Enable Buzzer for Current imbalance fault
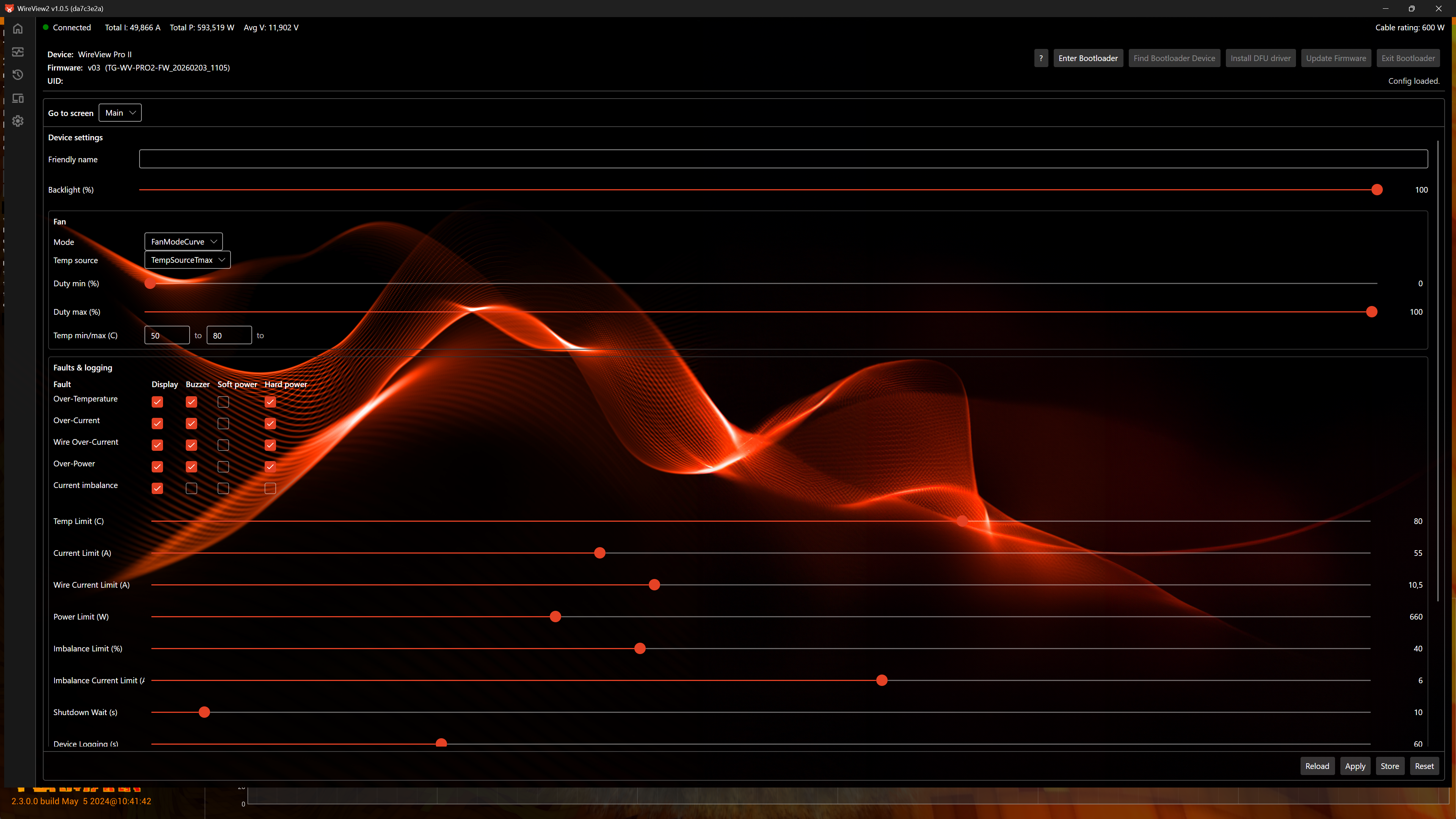 point(191,488)
